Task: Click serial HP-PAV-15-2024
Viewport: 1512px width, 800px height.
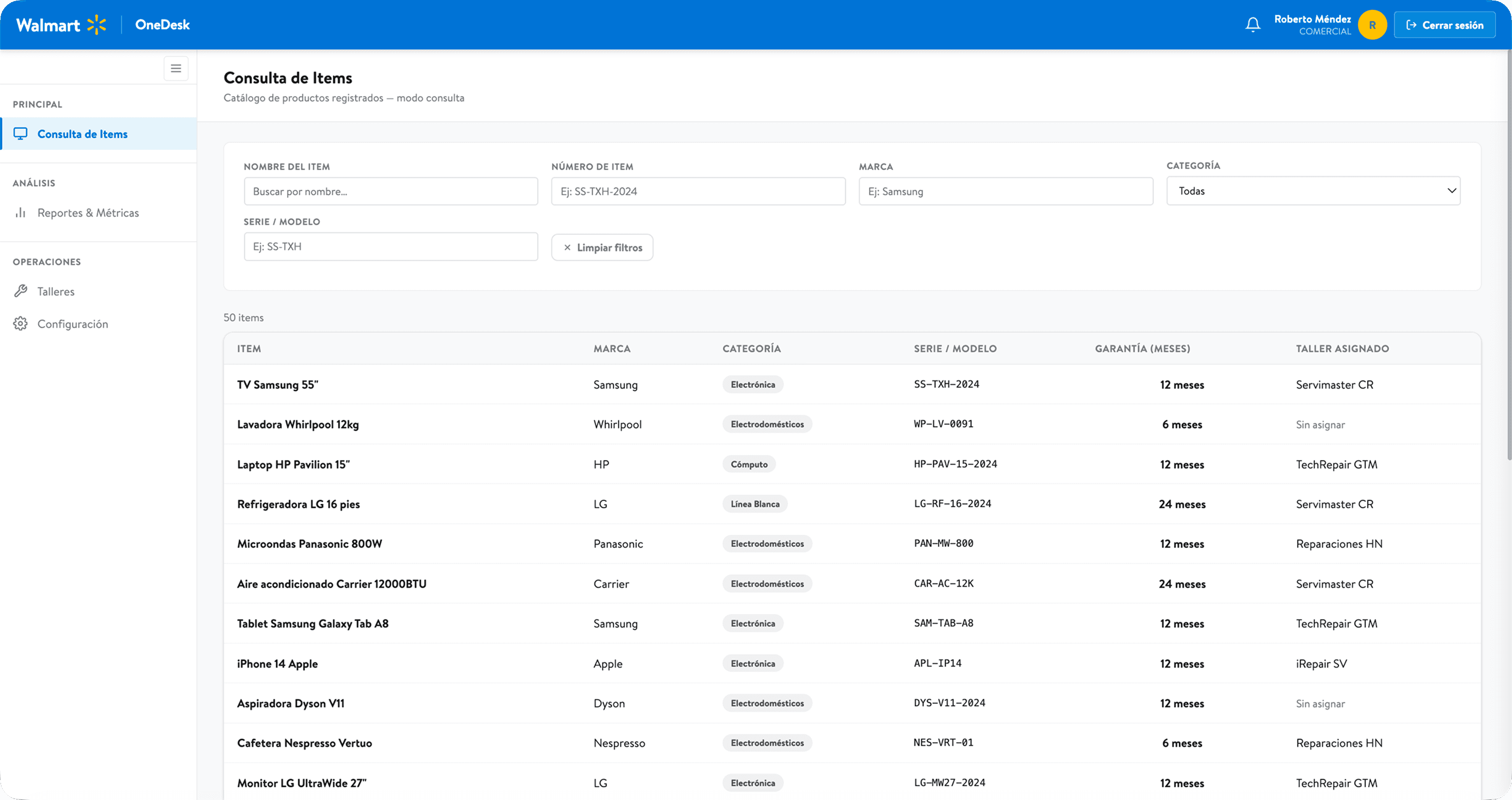Action: click(x=955, y=464)
